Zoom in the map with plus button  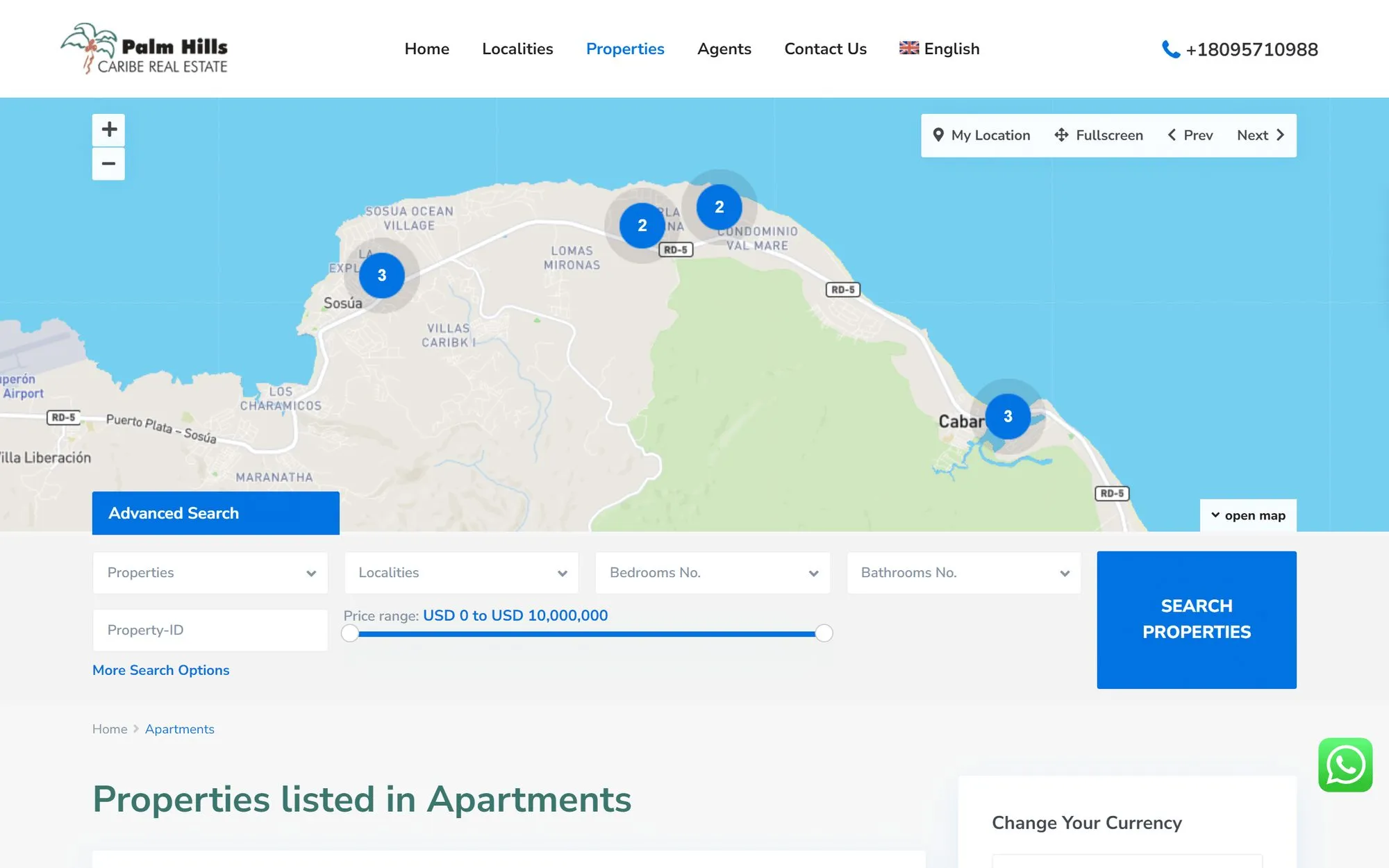pyautogui.click(x=108, y=130)
